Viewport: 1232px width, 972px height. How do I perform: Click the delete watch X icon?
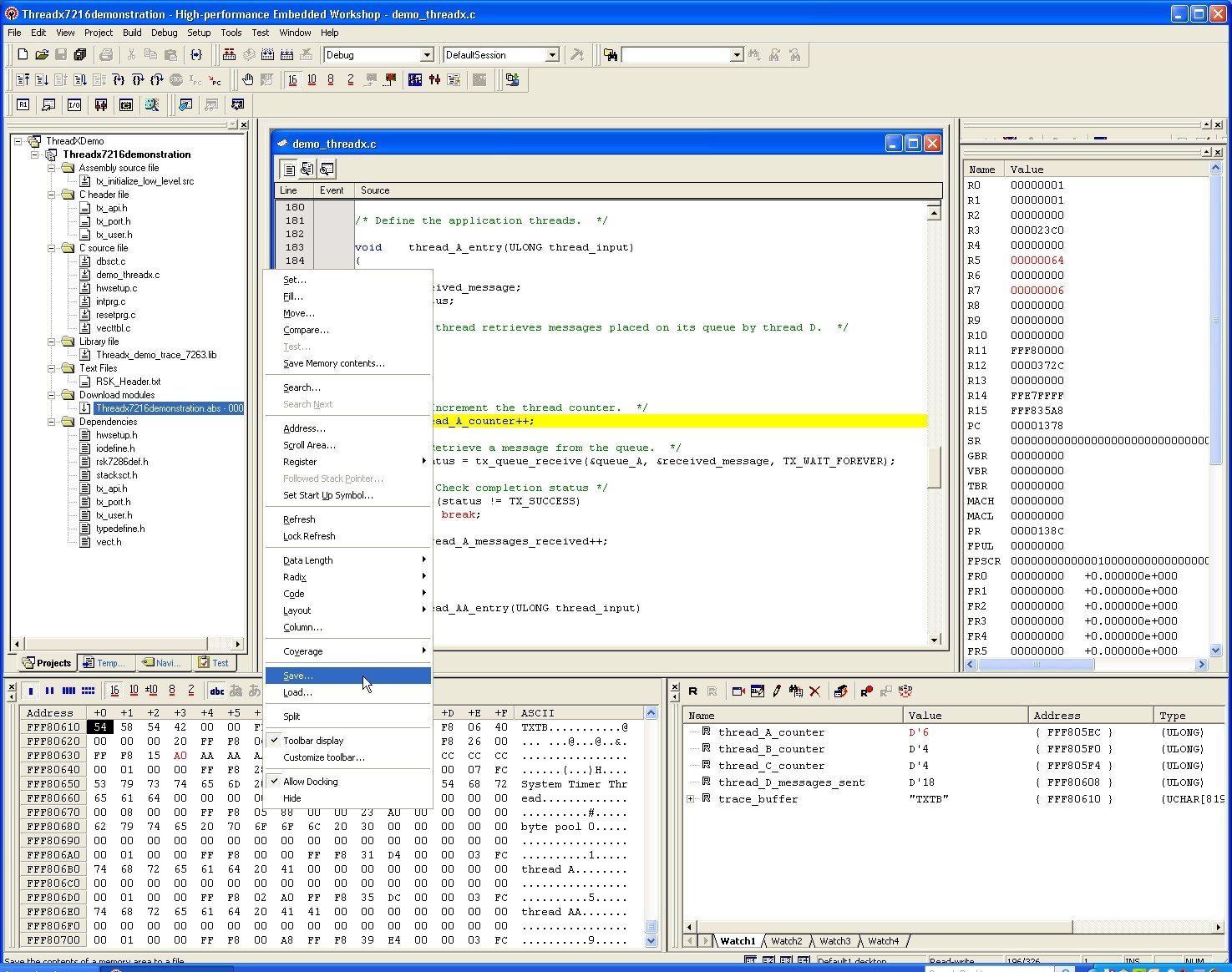[814, 691]
